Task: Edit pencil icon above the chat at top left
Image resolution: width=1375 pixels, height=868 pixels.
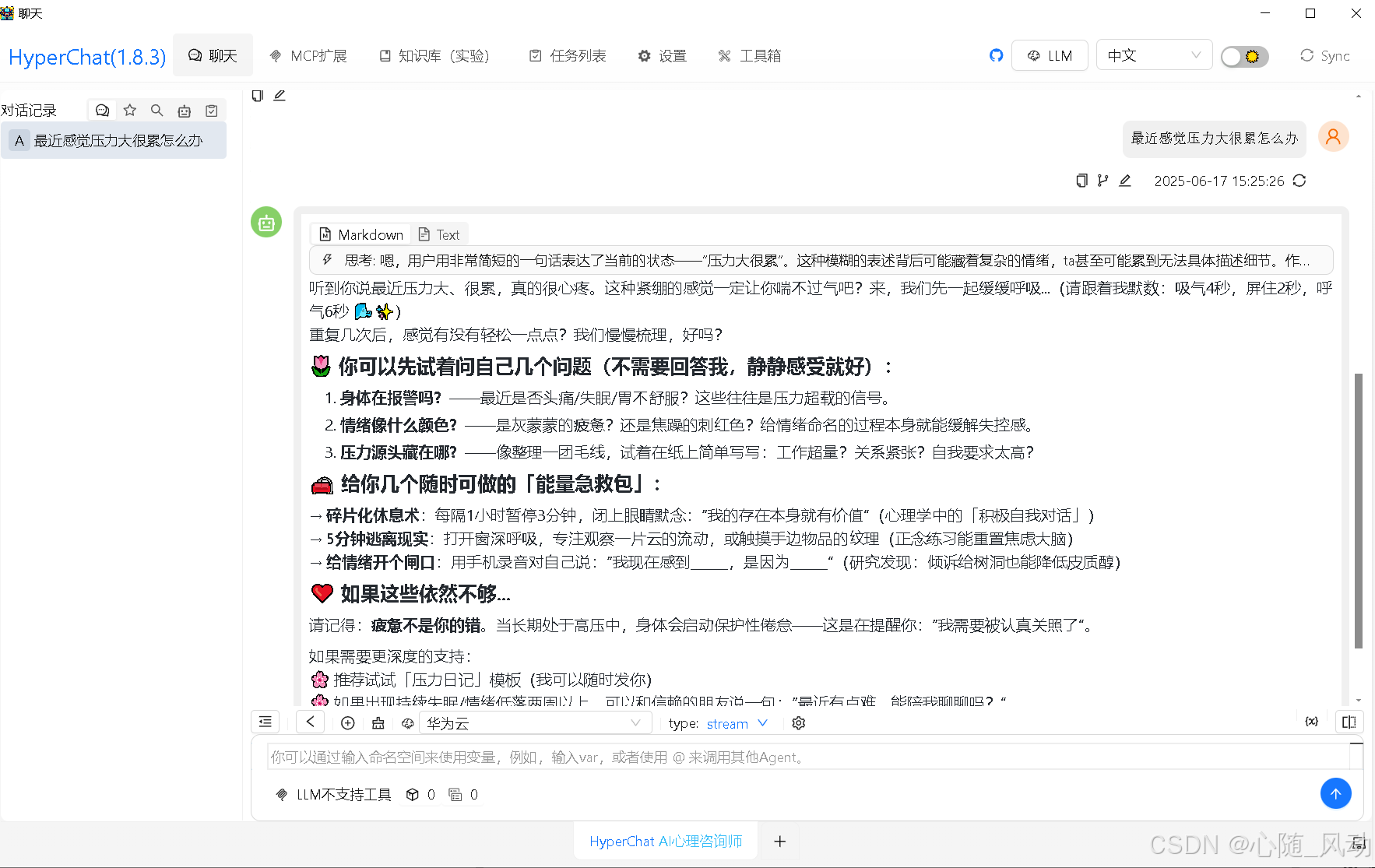Action: [280, 95]
